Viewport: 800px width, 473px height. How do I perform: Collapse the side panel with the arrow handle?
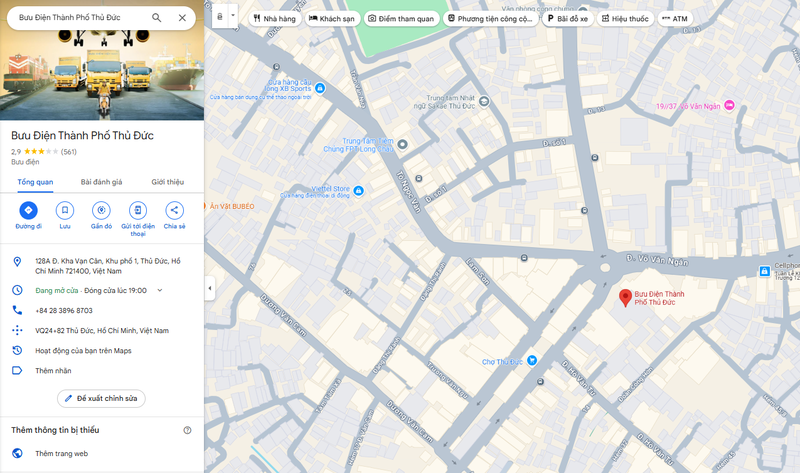209,288
